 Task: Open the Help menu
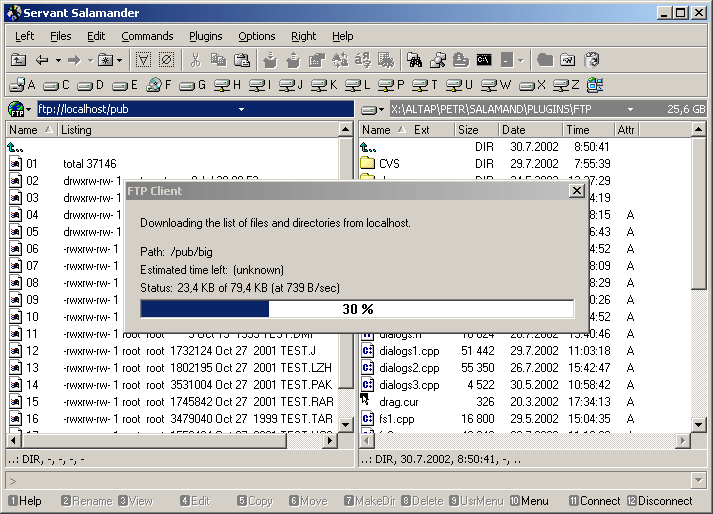pyautogui.click(x=342, y=36)
